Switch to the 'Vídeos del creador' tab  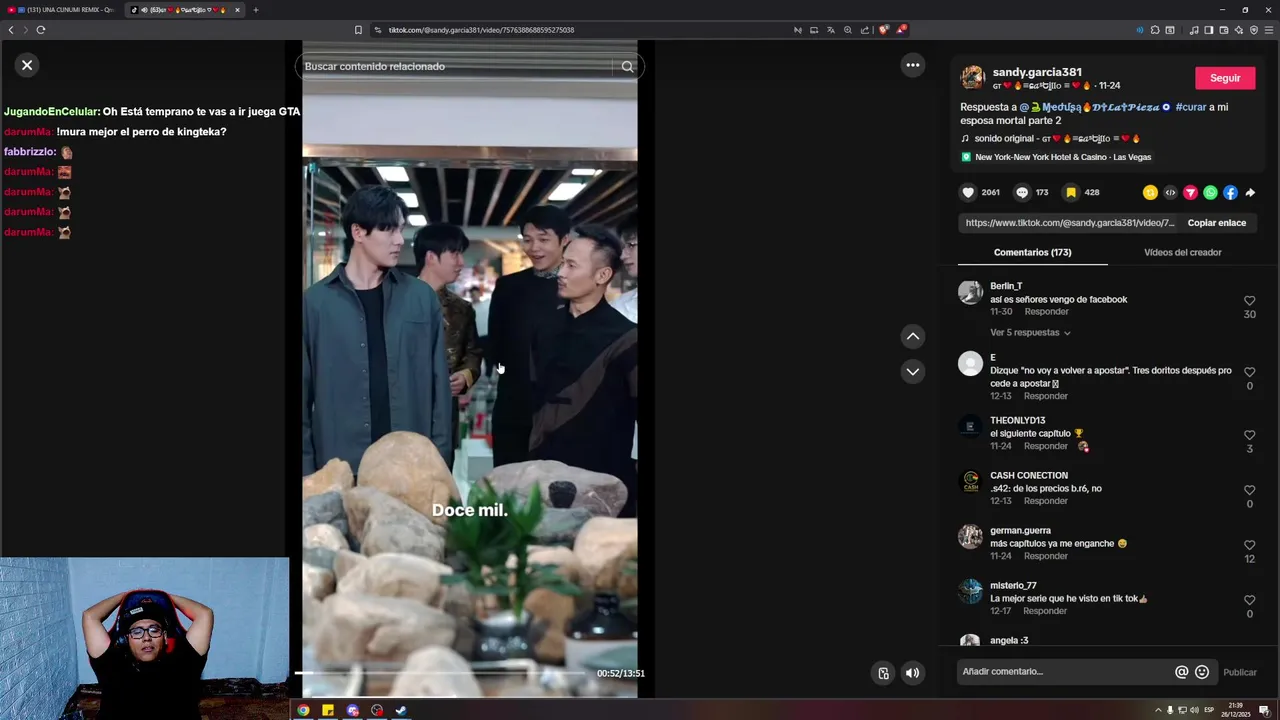[1182, 252]
